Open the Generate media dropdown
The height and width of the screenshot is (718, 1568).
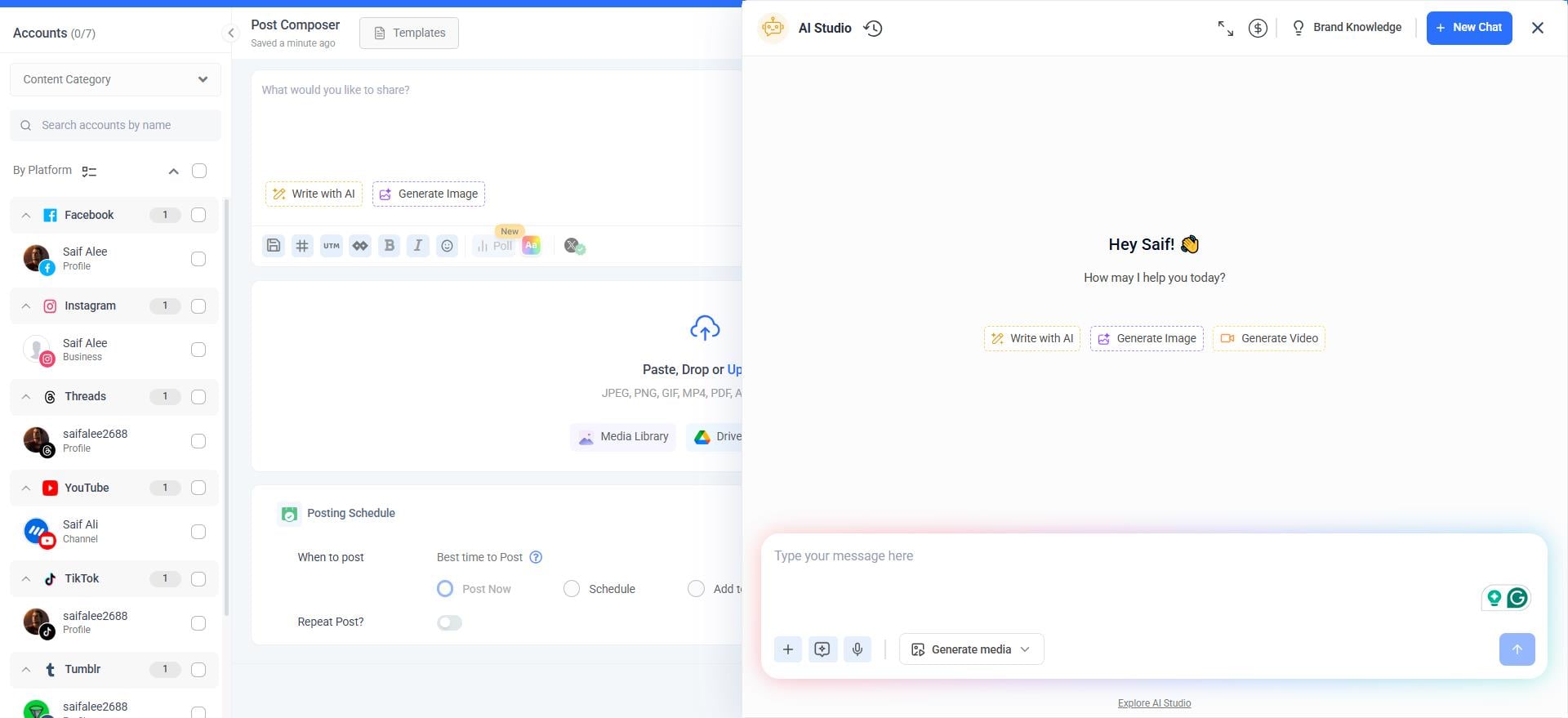971,649
